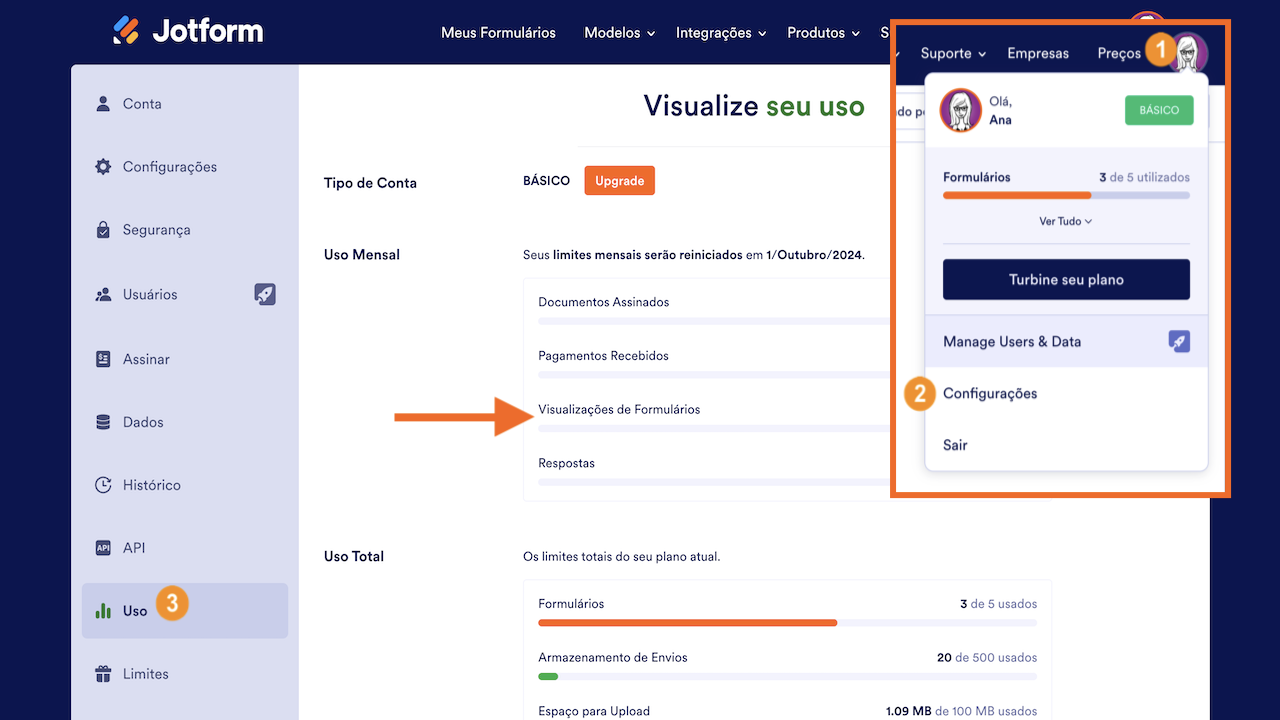Expand the Integrações dropdown
This screenshot has height=720, width=1280.
click(x=721, y=33)
